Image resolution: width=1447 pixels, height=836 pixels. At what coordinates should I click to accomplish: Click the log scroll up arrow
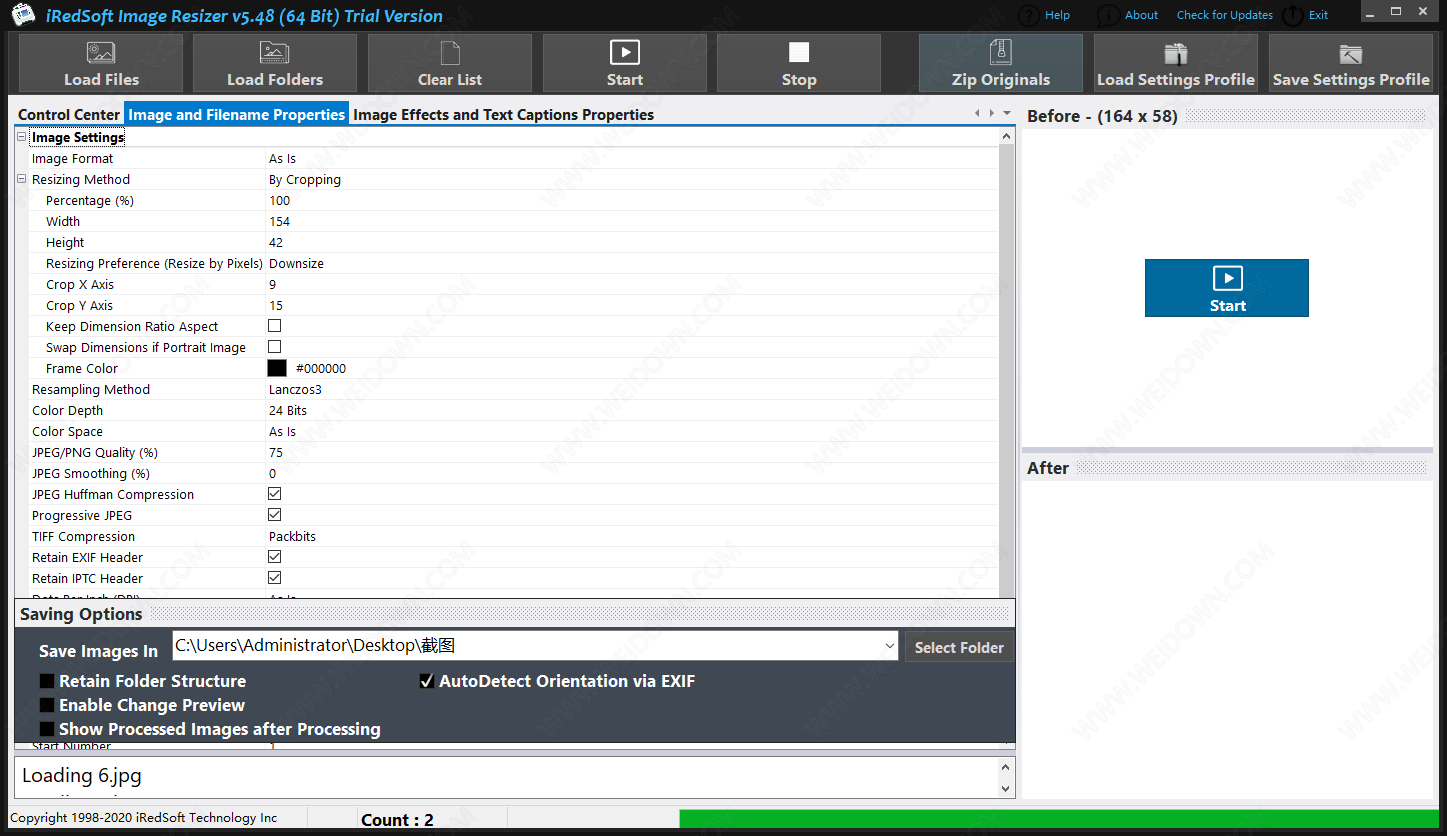point(1006,766)
